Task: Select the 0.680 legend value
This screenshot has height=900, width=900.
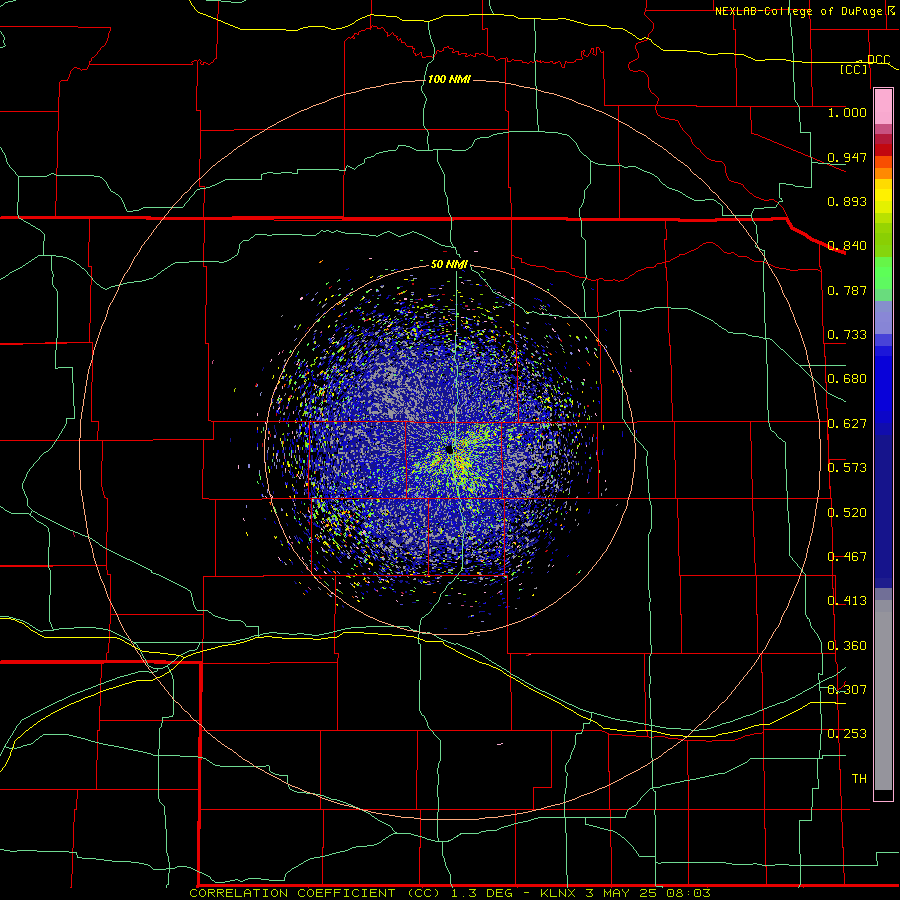Action: click(x=847, y=379)
